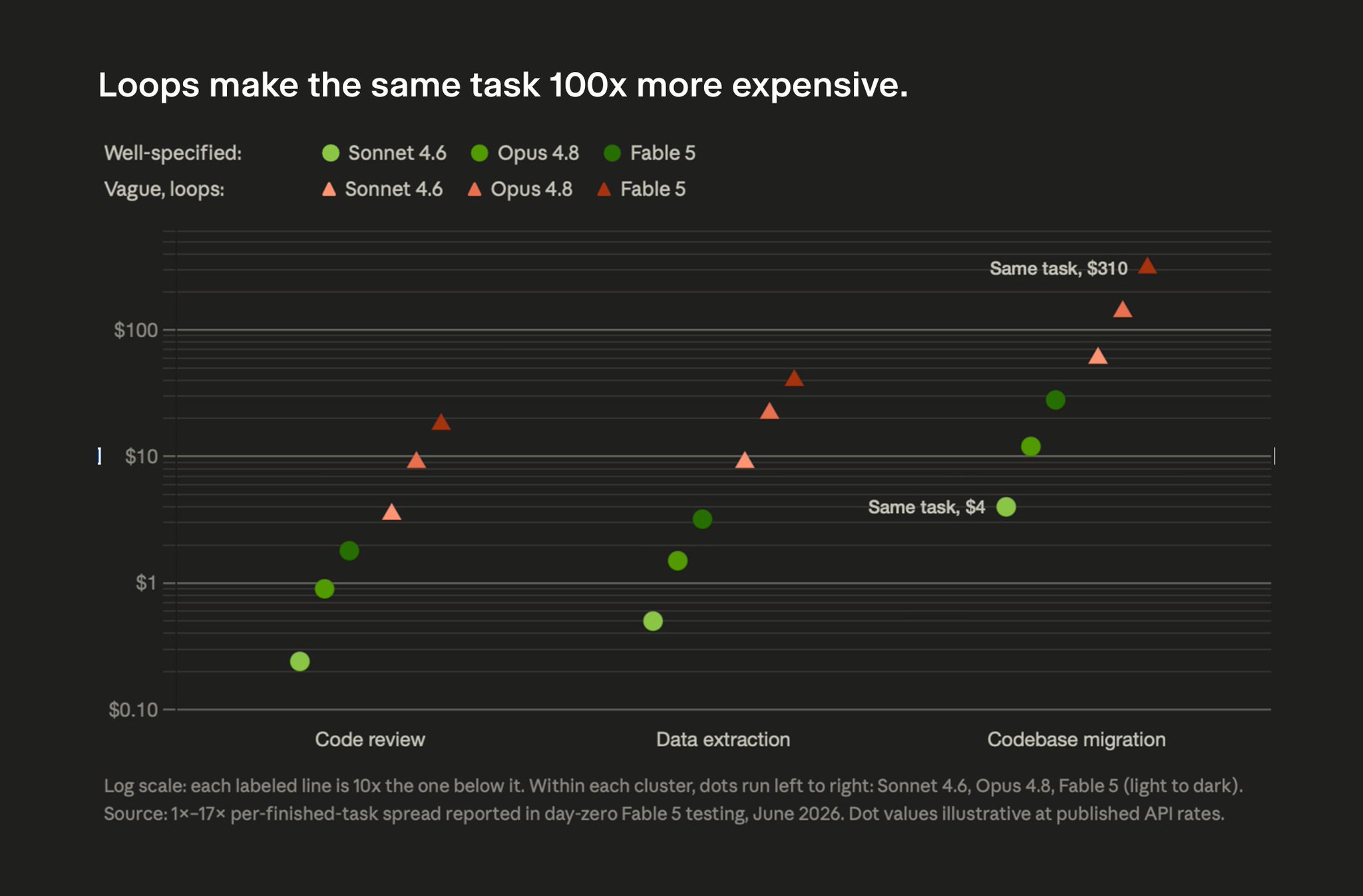Click the light green Sonnet 4.6 legend dot
The width and height of the screenshot is (1363, 896).
pyautogui.click(x=330, y=153)
